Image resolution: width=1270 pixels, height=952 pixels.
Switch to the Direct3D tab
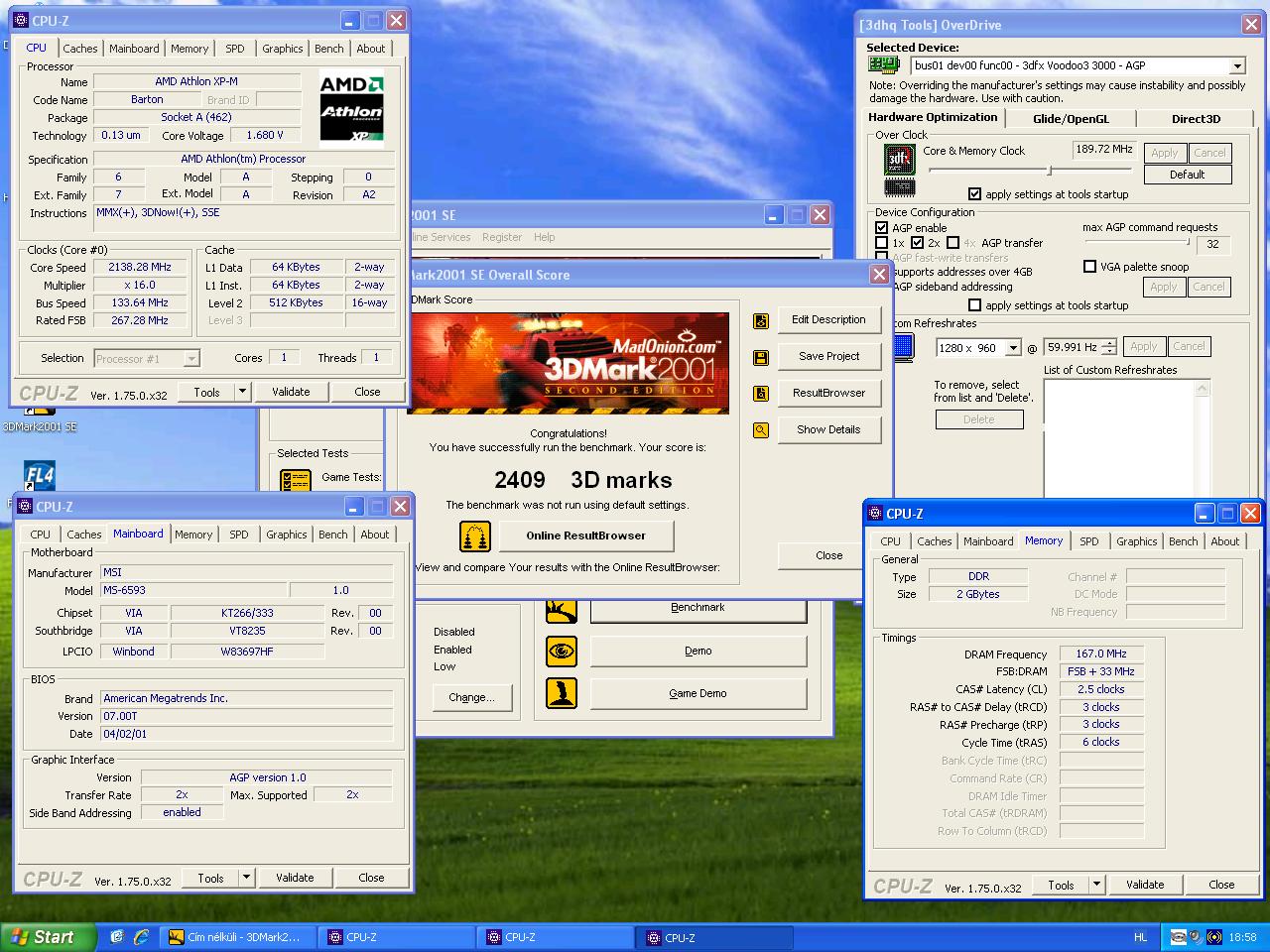click(1196, 119)
